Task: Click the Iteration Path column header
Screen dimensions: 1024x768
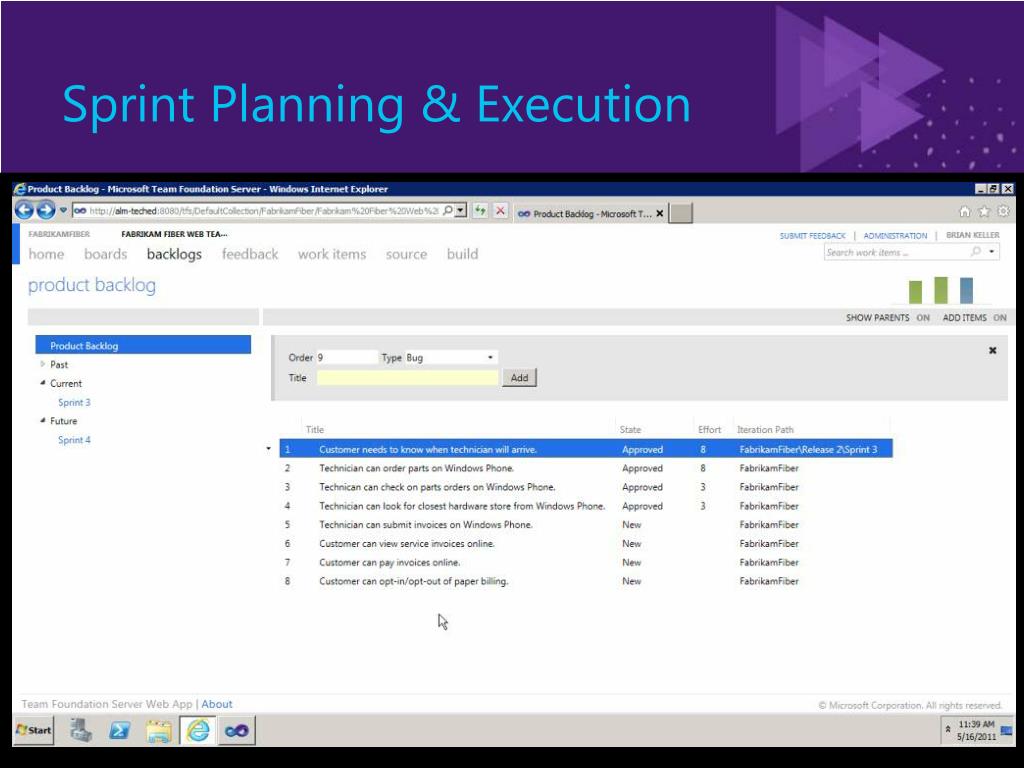Action: pos(765,429)
